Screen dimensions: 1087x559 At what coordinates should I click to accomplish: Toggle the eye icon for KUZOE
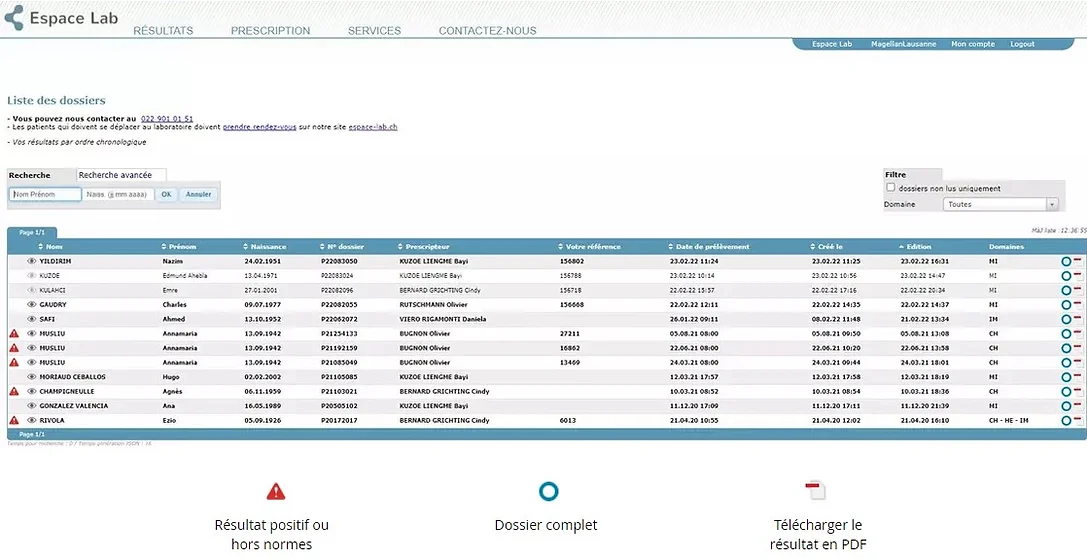tap(31, 276)
